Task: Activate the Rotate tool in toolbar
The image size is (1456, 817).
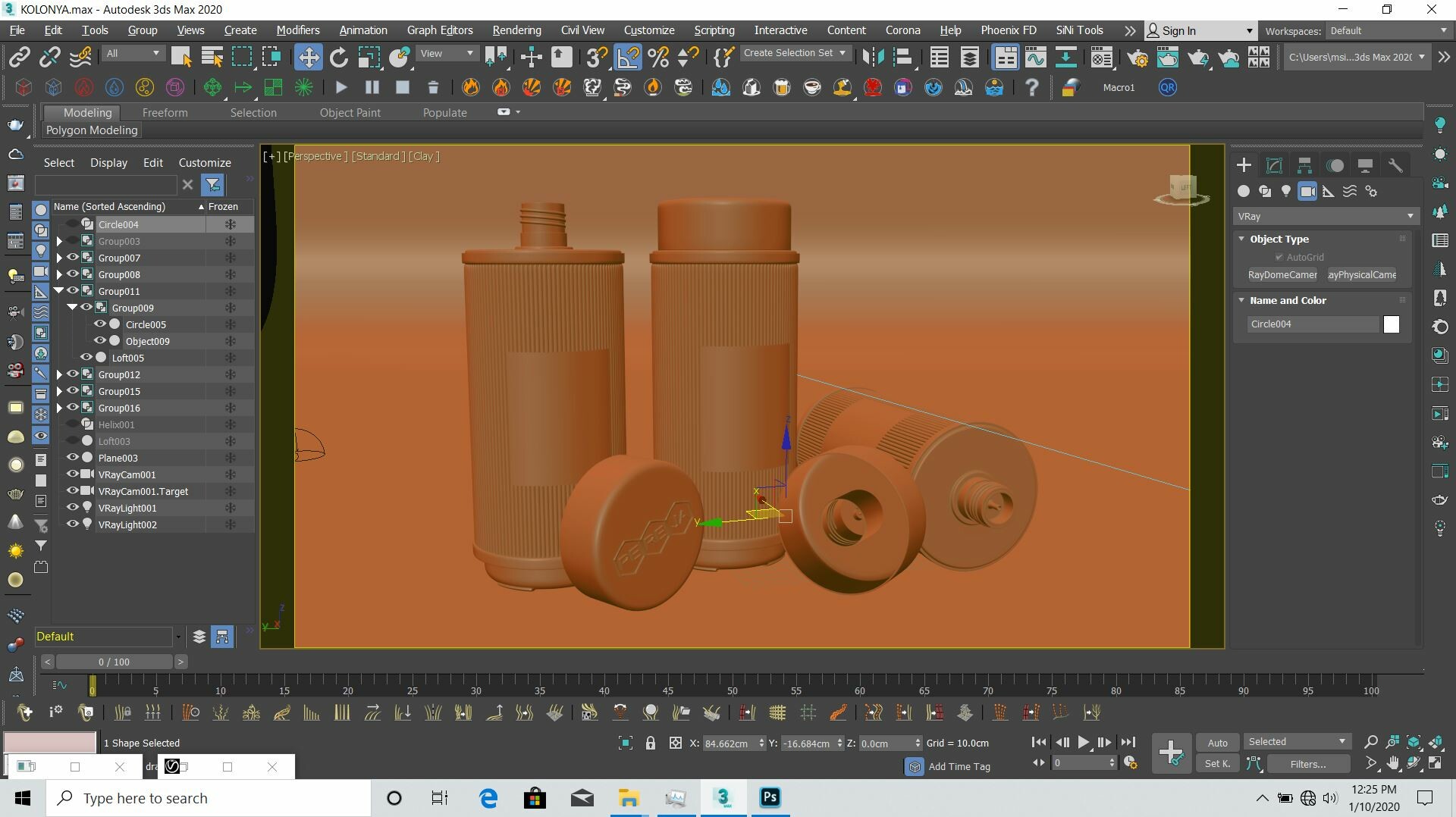Action: pyautogui.click(x=339, y=57)
